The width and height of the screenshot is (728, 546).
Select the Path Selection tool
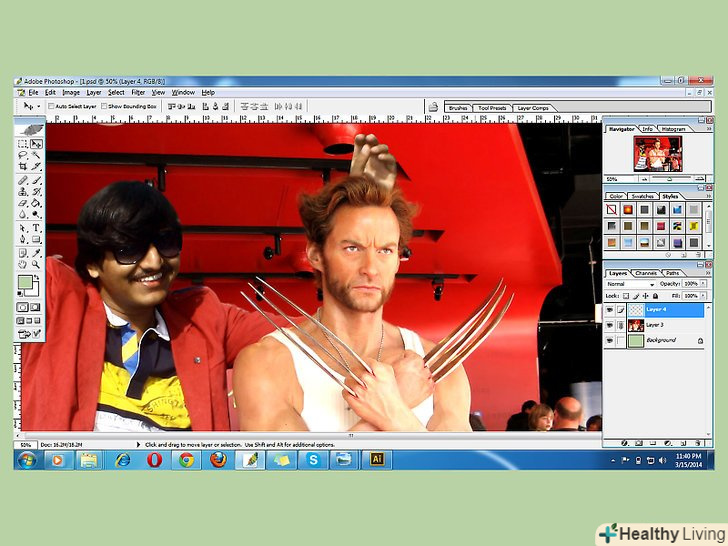pyautogui.click(x=23, y=228)
